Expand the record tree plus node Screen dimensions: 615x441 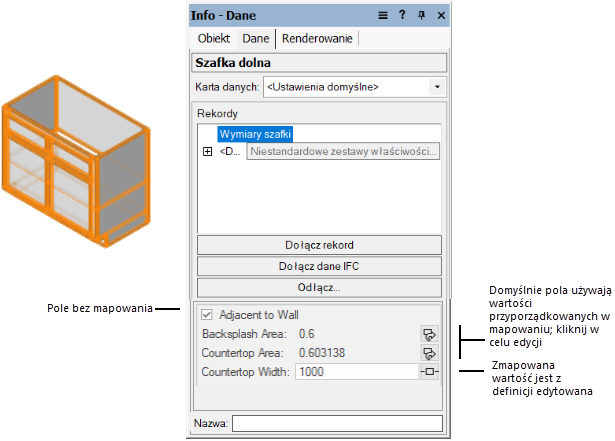tap(208, 151)
